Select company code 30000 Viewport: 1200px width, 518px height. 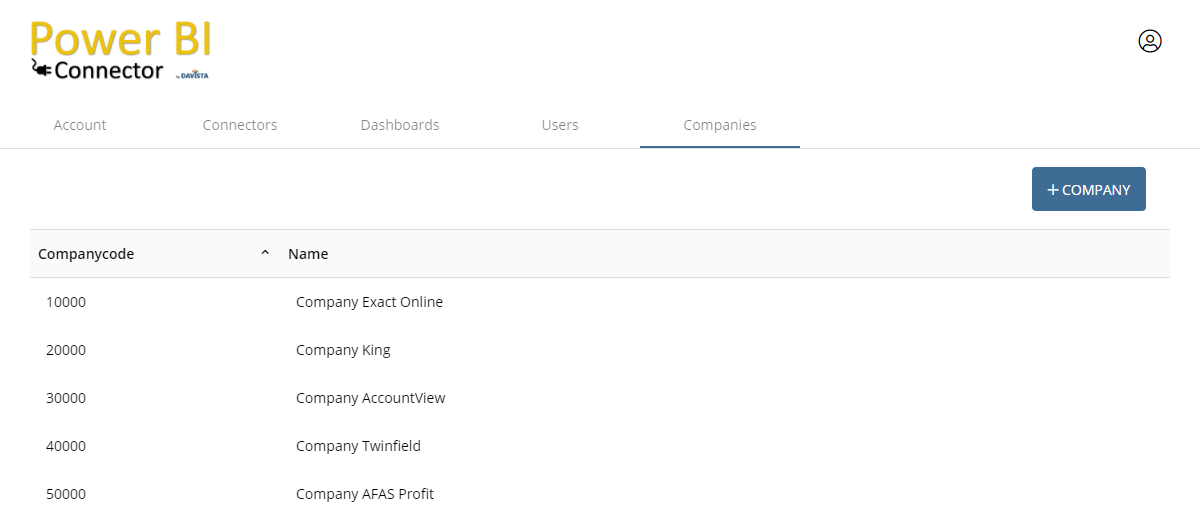(66, 398)
